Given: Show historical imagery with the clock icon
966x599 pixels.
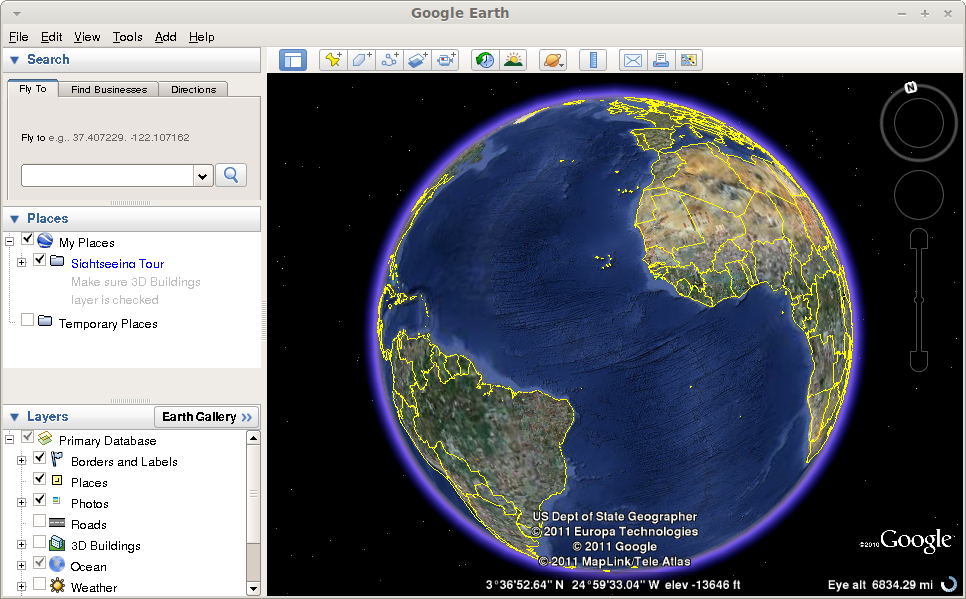Looking at the screenshot, I should [485, 60].
